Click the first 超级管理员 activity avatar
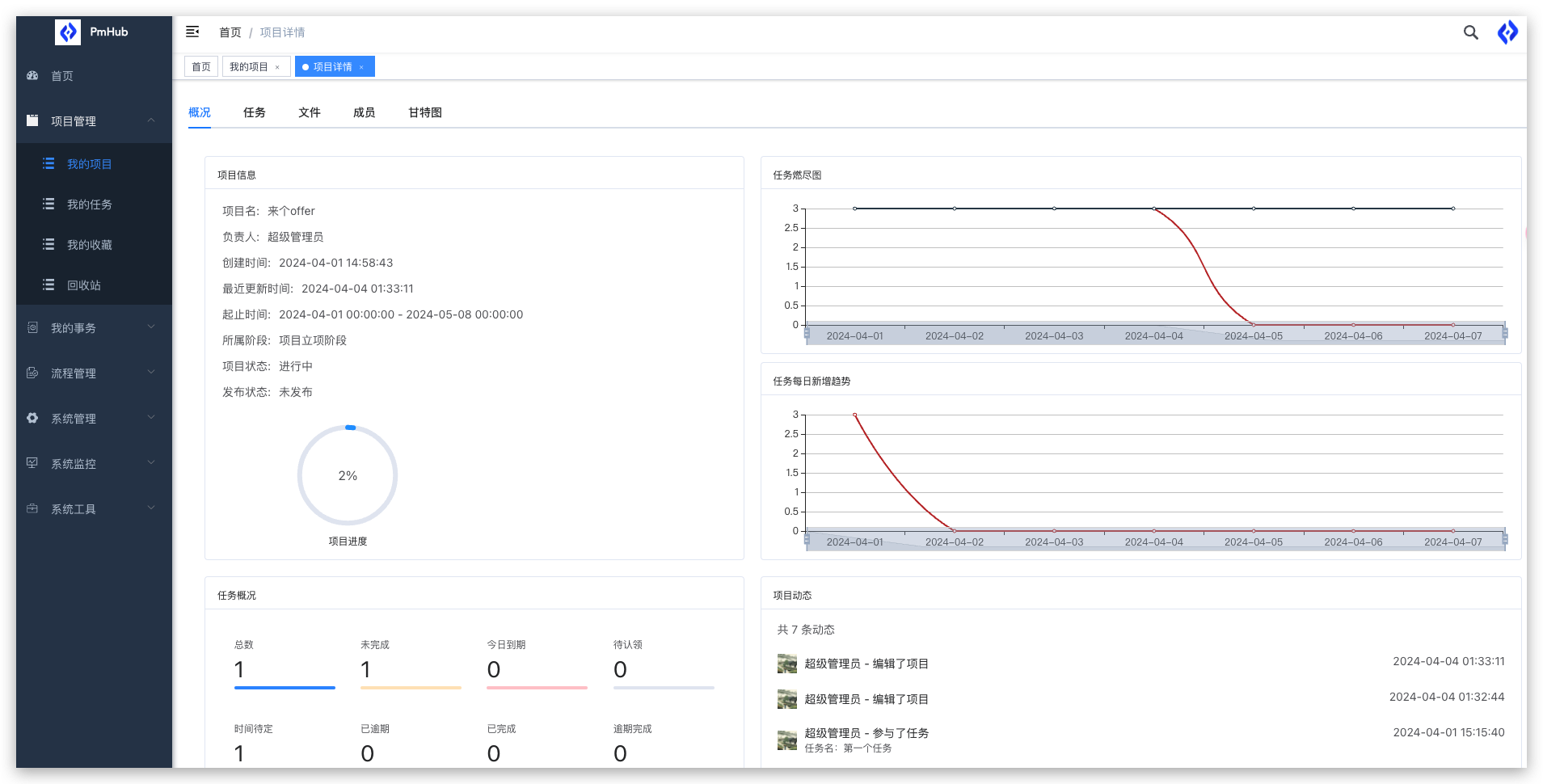This screenshot has width=1543, height=784. pos(786,664)
